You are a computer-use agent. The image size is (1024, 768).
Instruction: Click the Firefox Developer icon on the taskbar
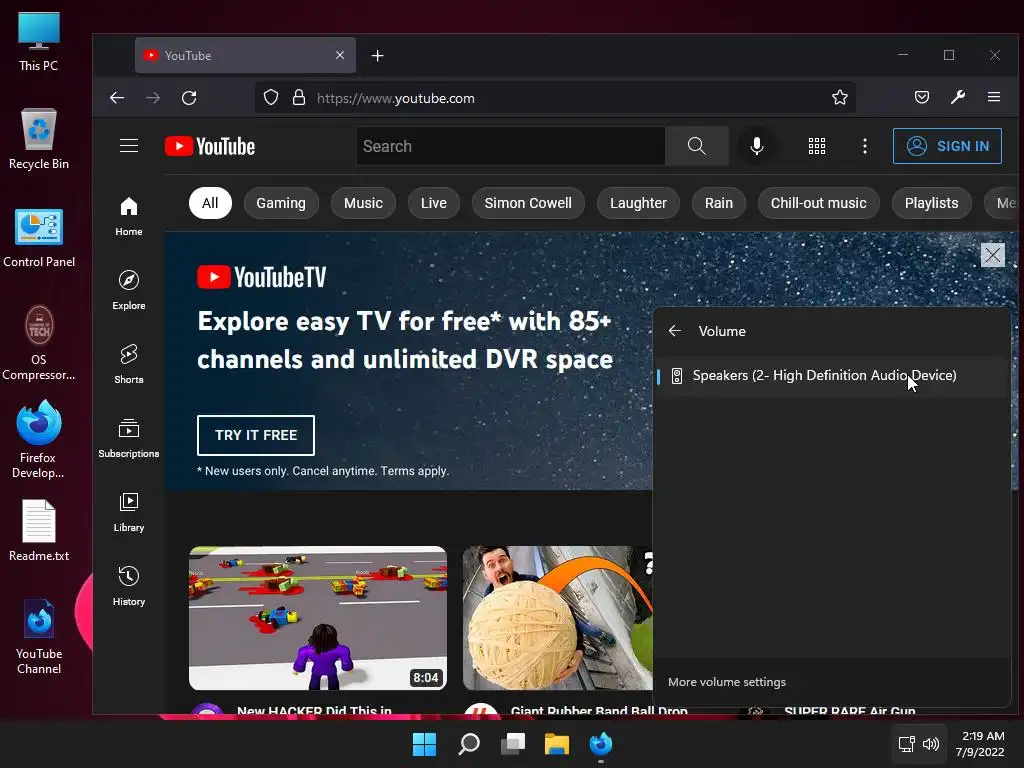coord(601,744)
